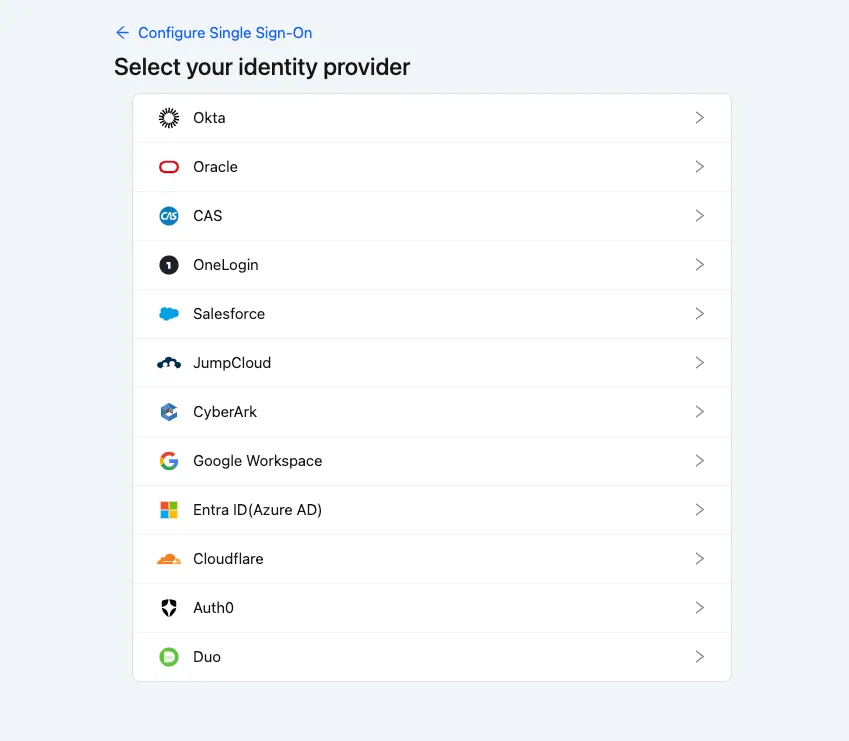Image resolution: width=849 pixels, height=741 pixels.
Task: Click the Auth0 shield logo icon
Action: 169,608
